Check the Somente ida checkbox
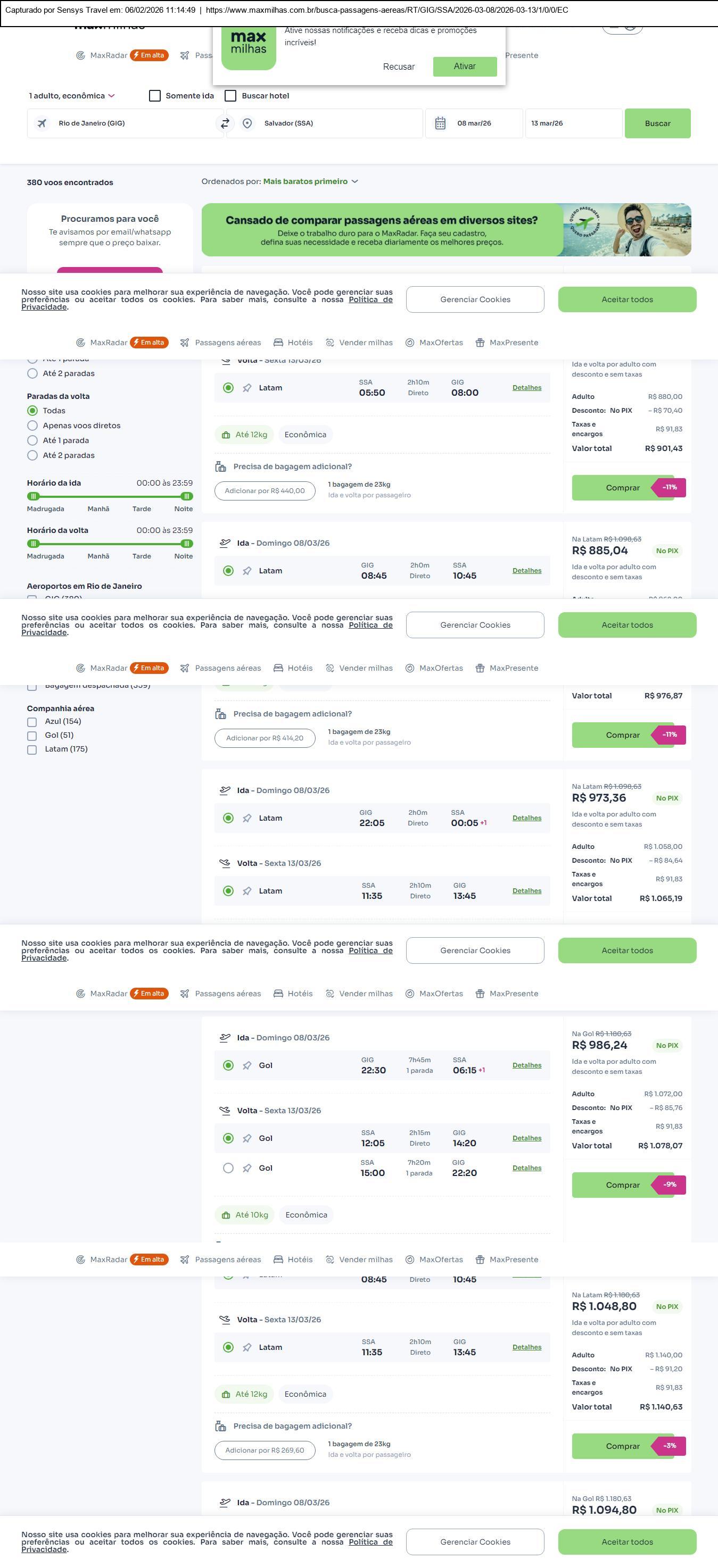718x1568 pixels. tap(155, 96)
